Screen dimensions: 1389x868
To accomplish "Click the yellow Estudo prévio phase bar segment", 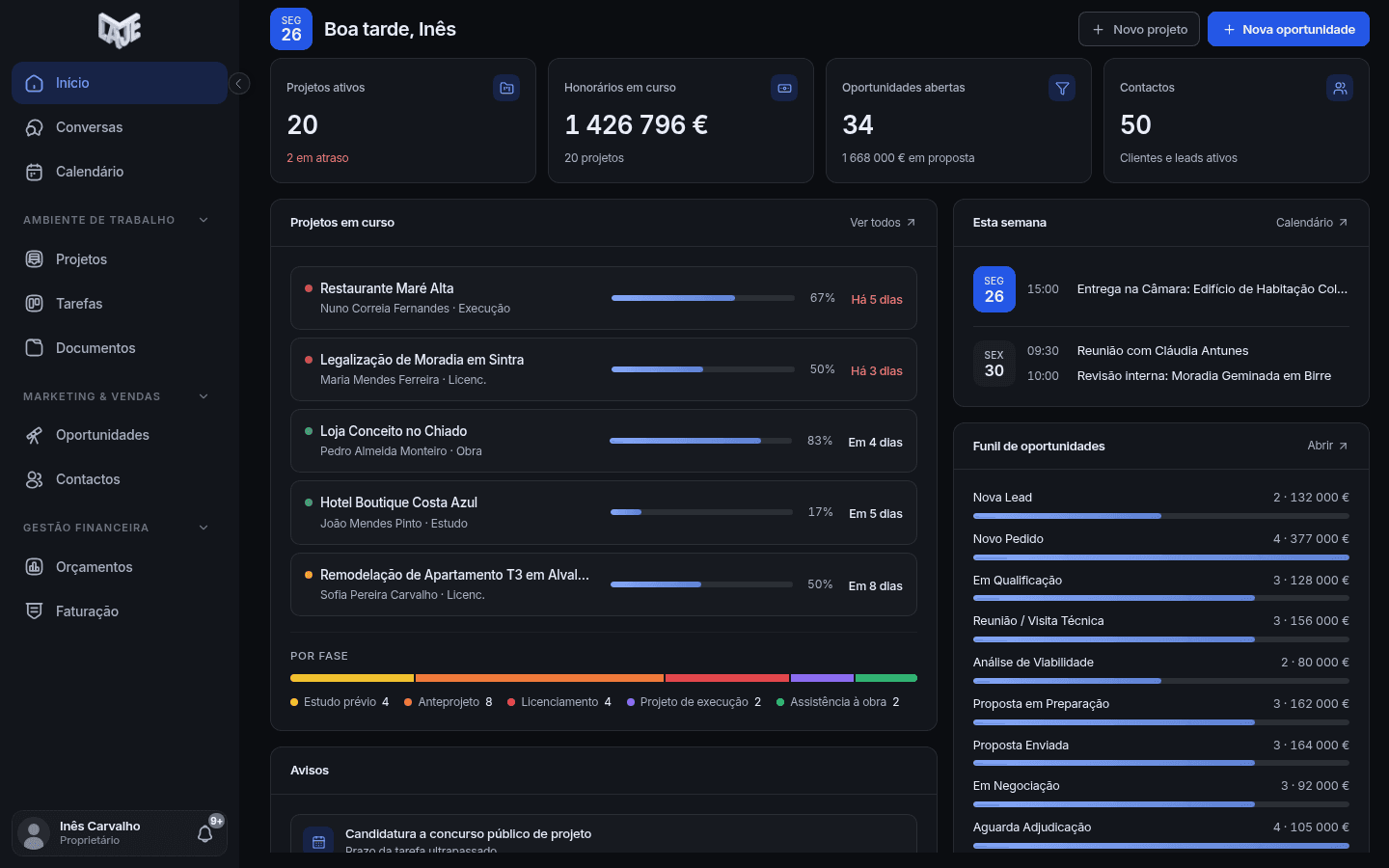I will (352, 678).
